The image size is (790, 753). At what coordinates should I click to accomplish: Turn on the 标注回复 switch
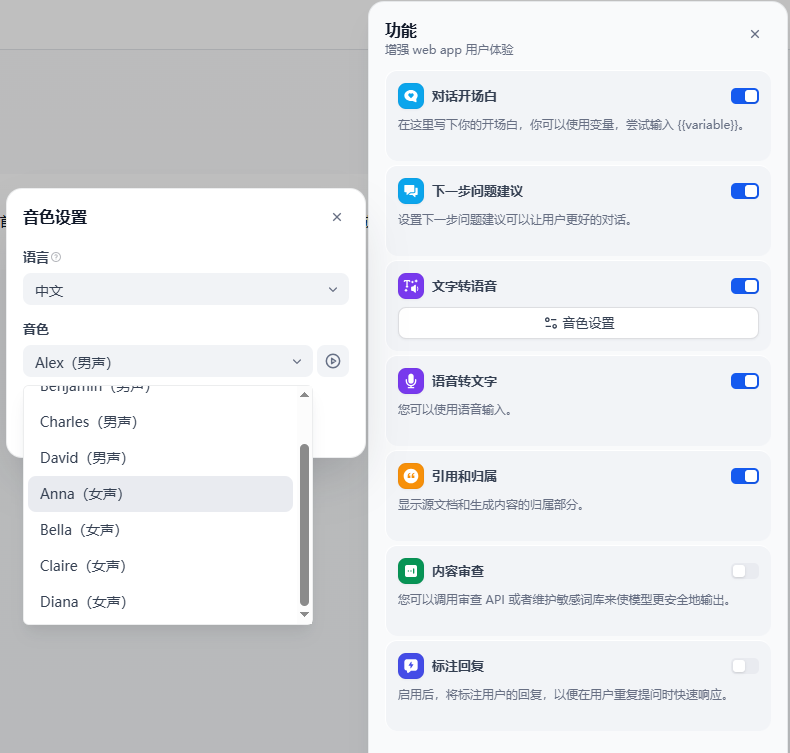point(745,666)
